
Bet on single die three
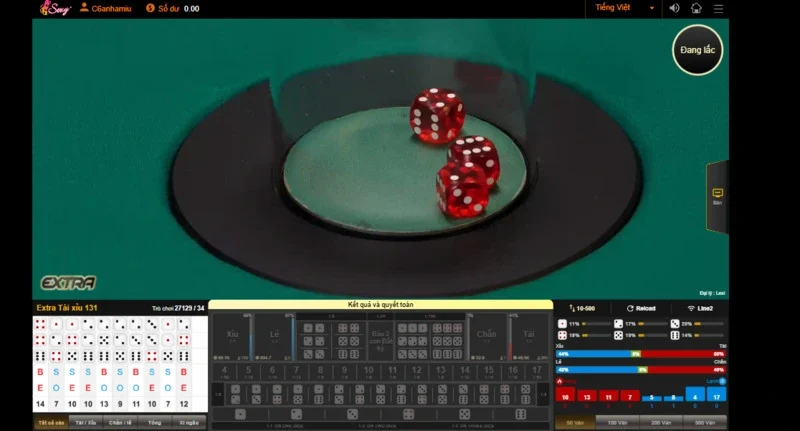[353, 414]
